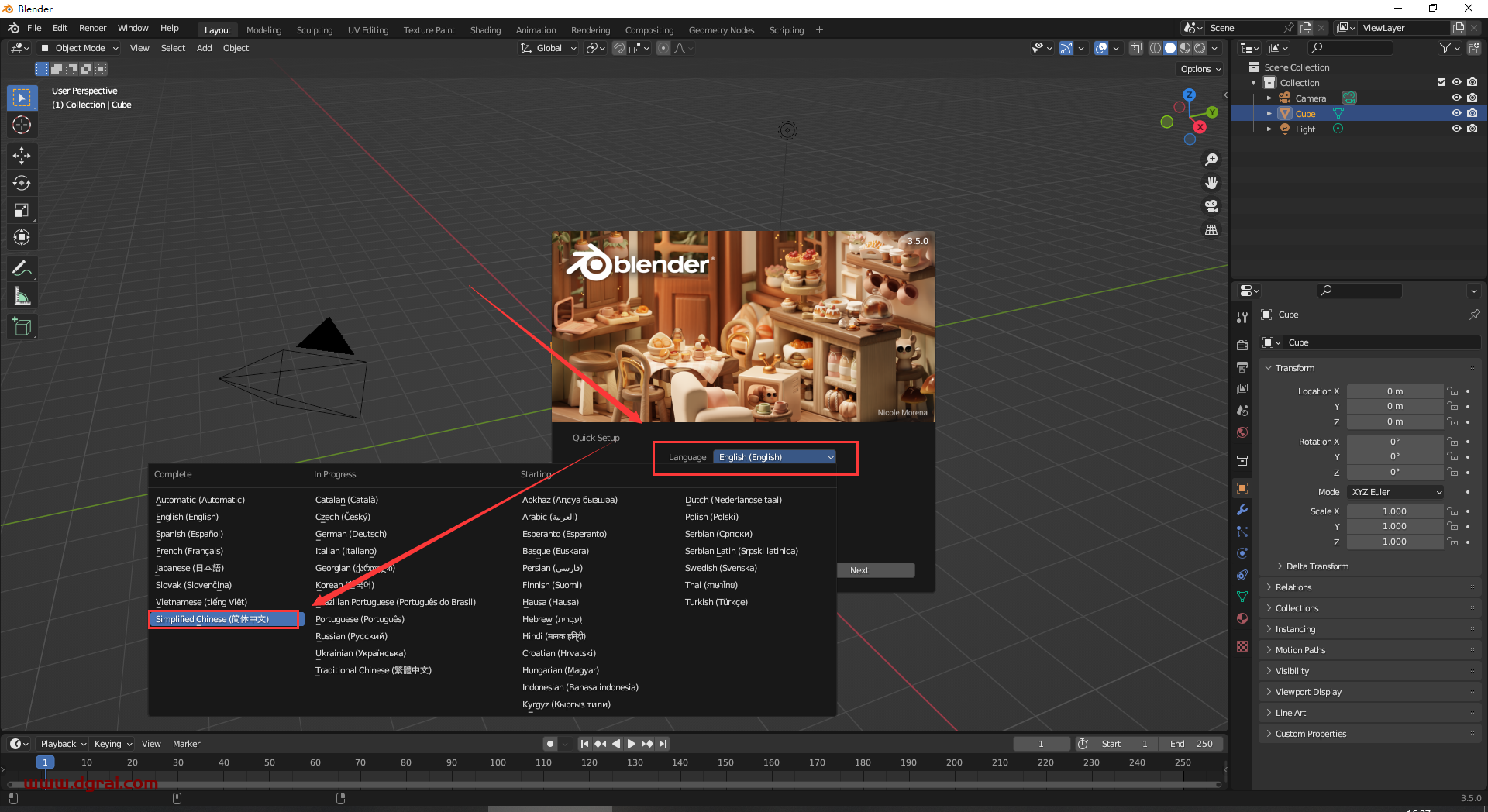Toggle snapping magnet icon
The width and height of the screenshot is (1488, 812).
click(x=619, y=48)
